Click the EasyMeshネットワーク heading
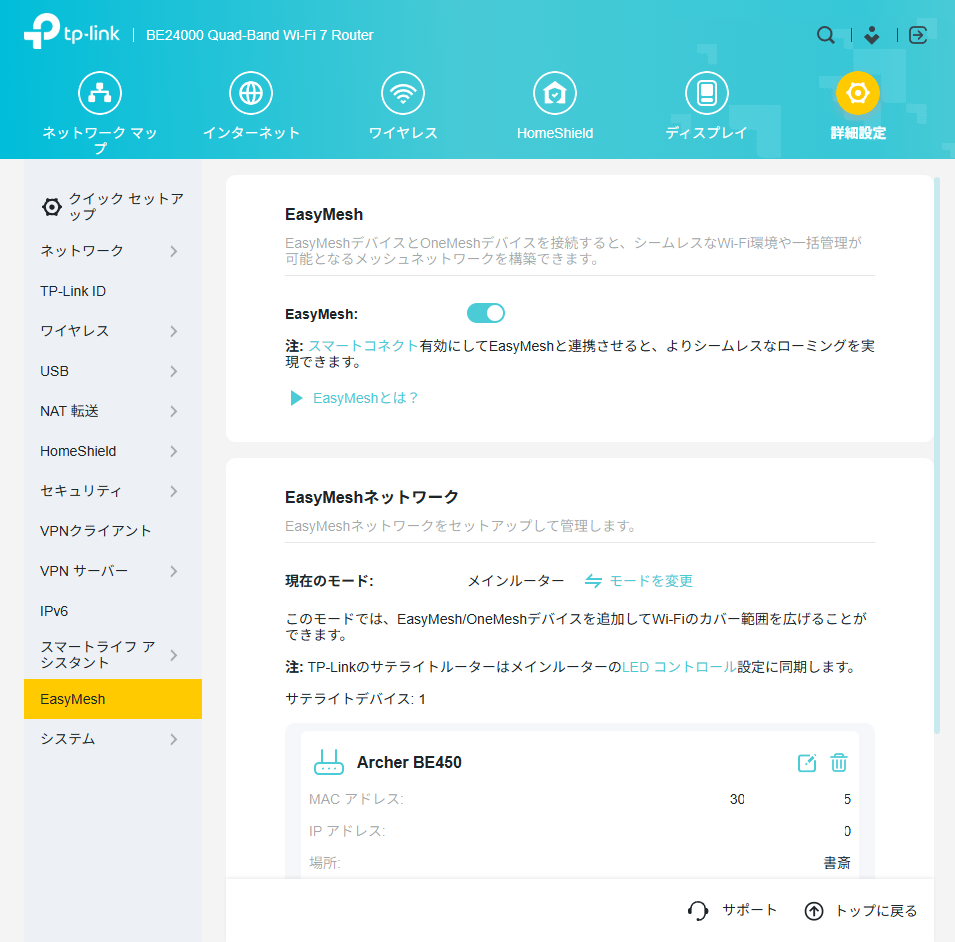The width and height of the screenshot is (955, 942). click(372, 497)
